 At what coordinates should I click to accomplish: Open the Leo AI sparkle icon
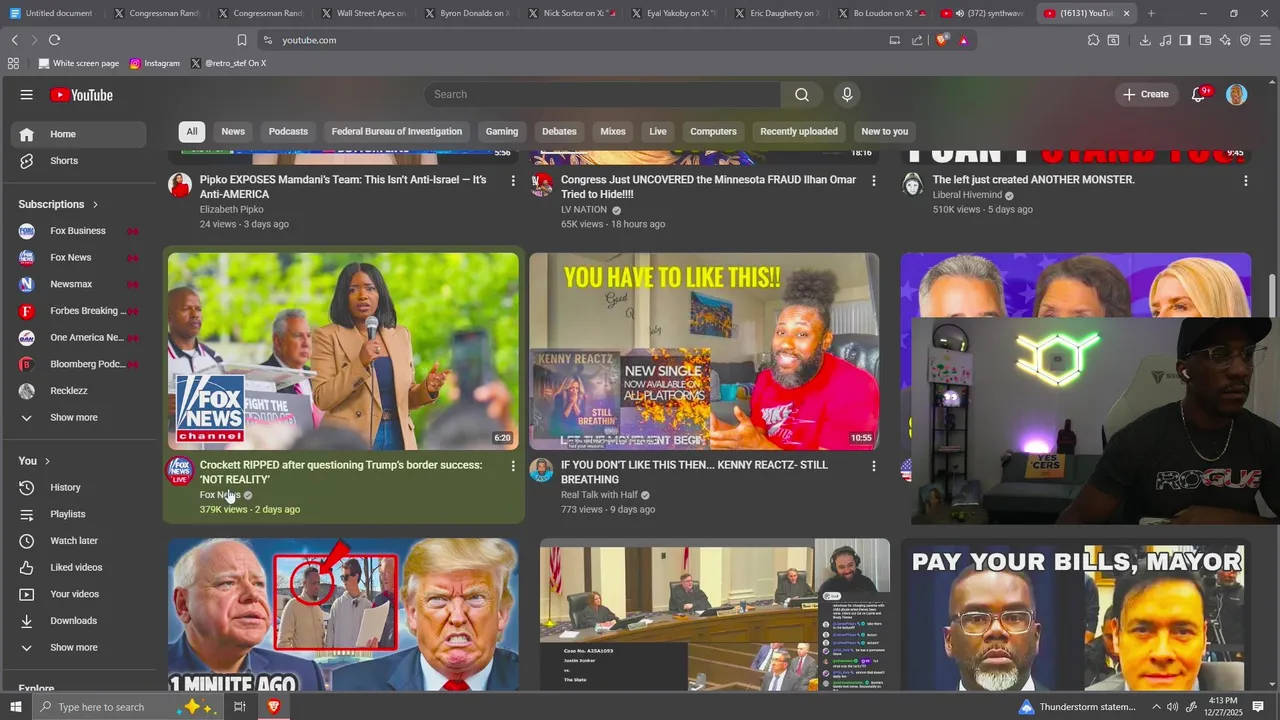(x=1226, y=40)
